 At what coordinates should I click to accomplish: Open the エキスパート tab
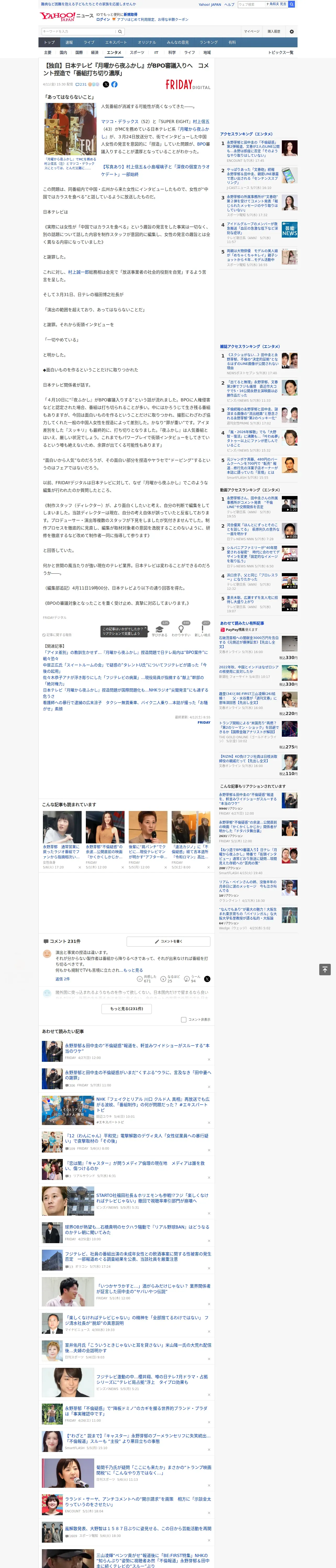116,43
